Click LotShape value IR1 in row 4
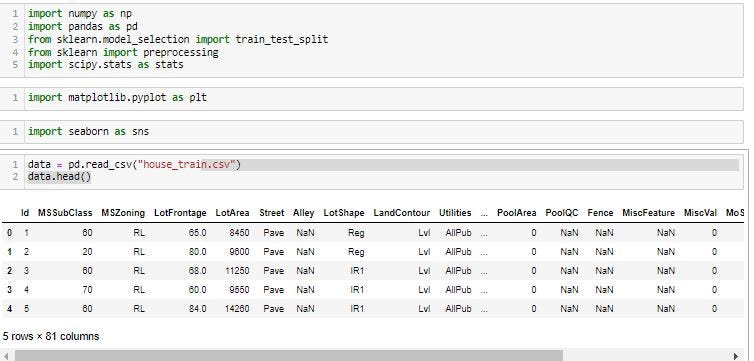754x361 pixels. point(357,309)
